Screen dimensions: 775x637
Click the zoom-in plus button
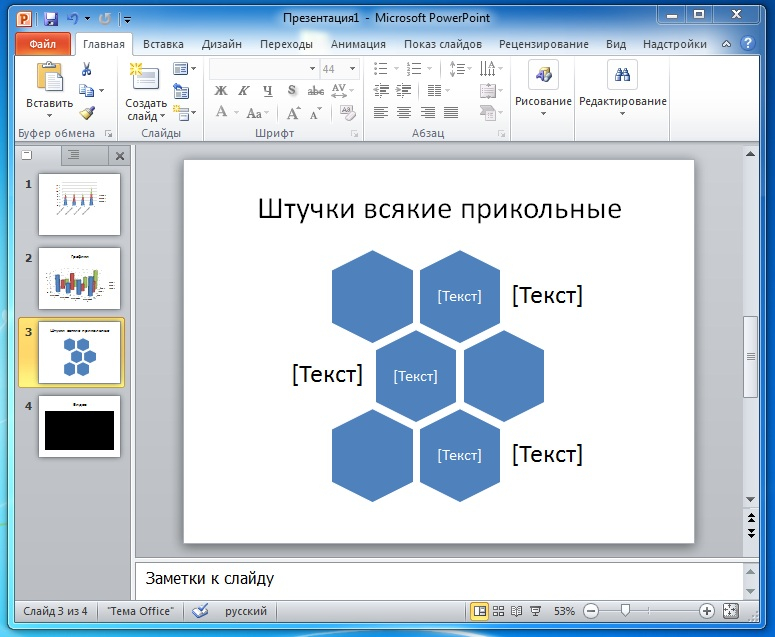coord(707,610)
